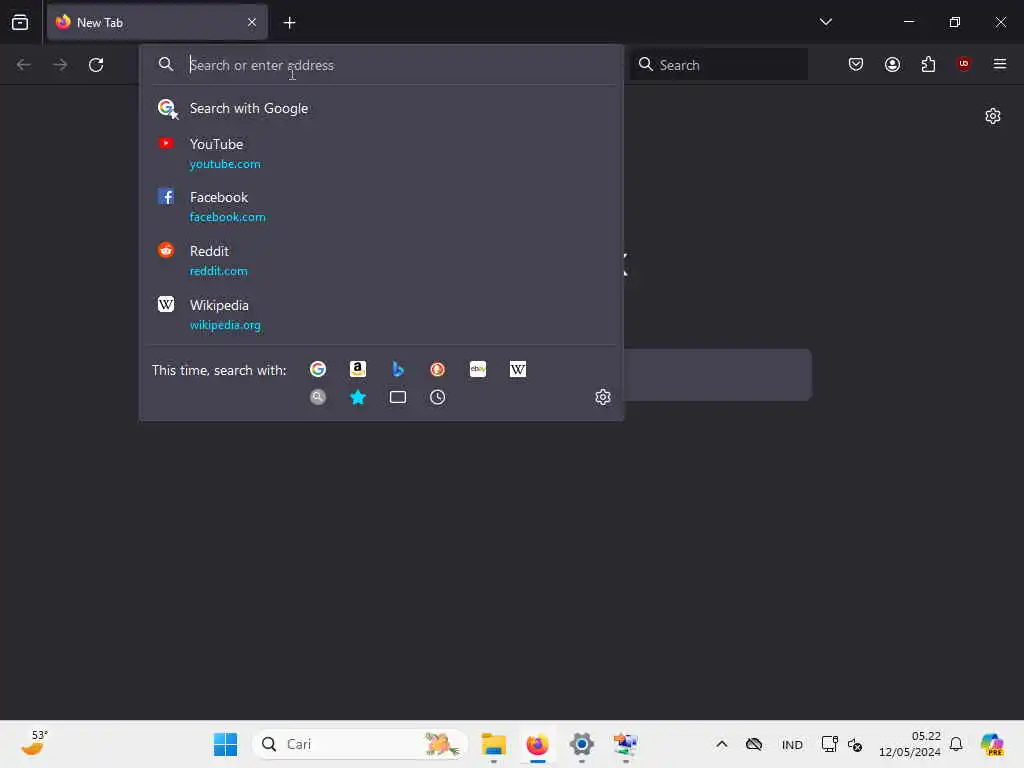Open the Extensions puzzle icon

click(928, 64)
